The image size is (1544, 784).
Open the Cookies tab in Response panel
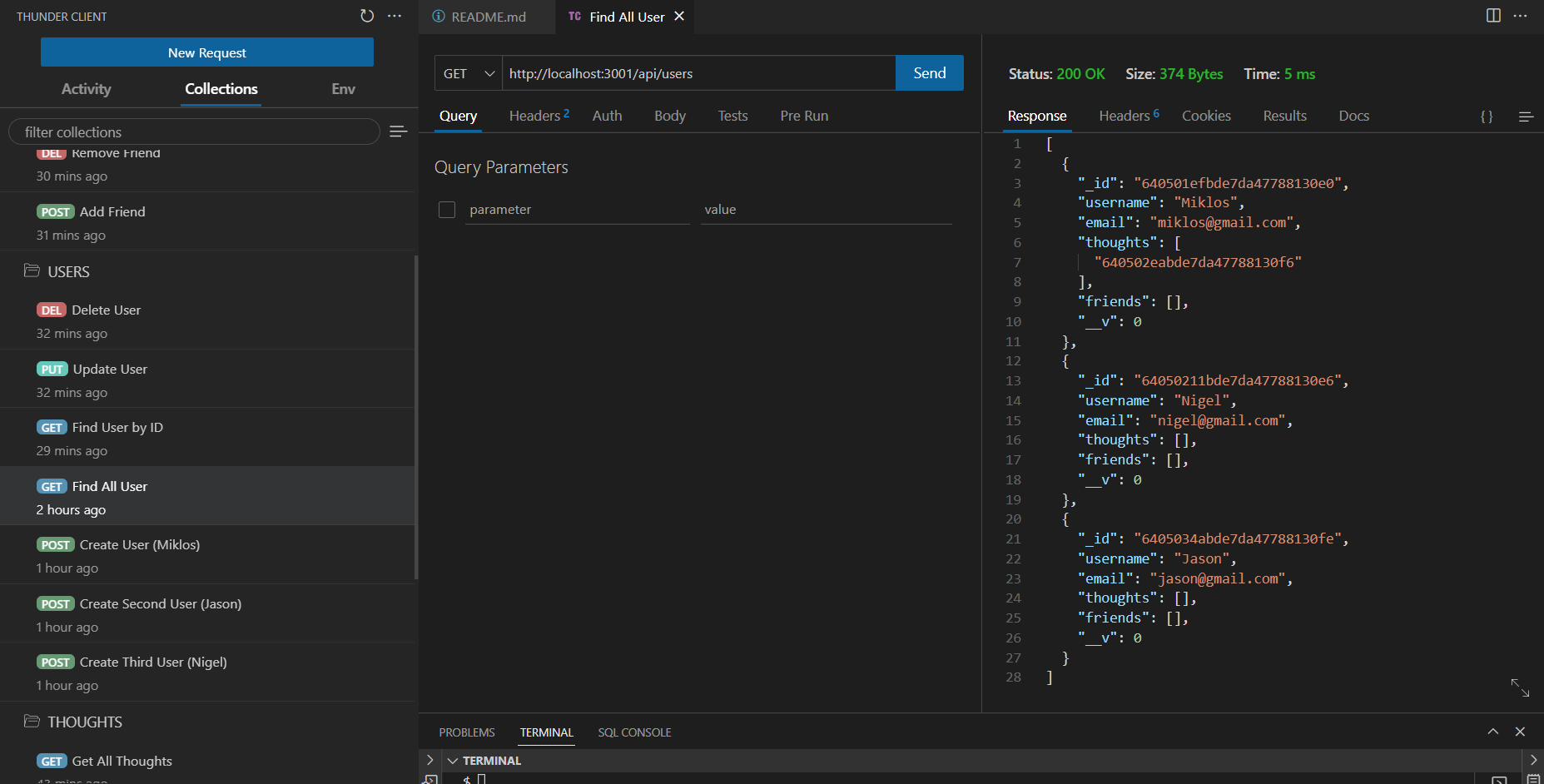(x=1206, y=116)
